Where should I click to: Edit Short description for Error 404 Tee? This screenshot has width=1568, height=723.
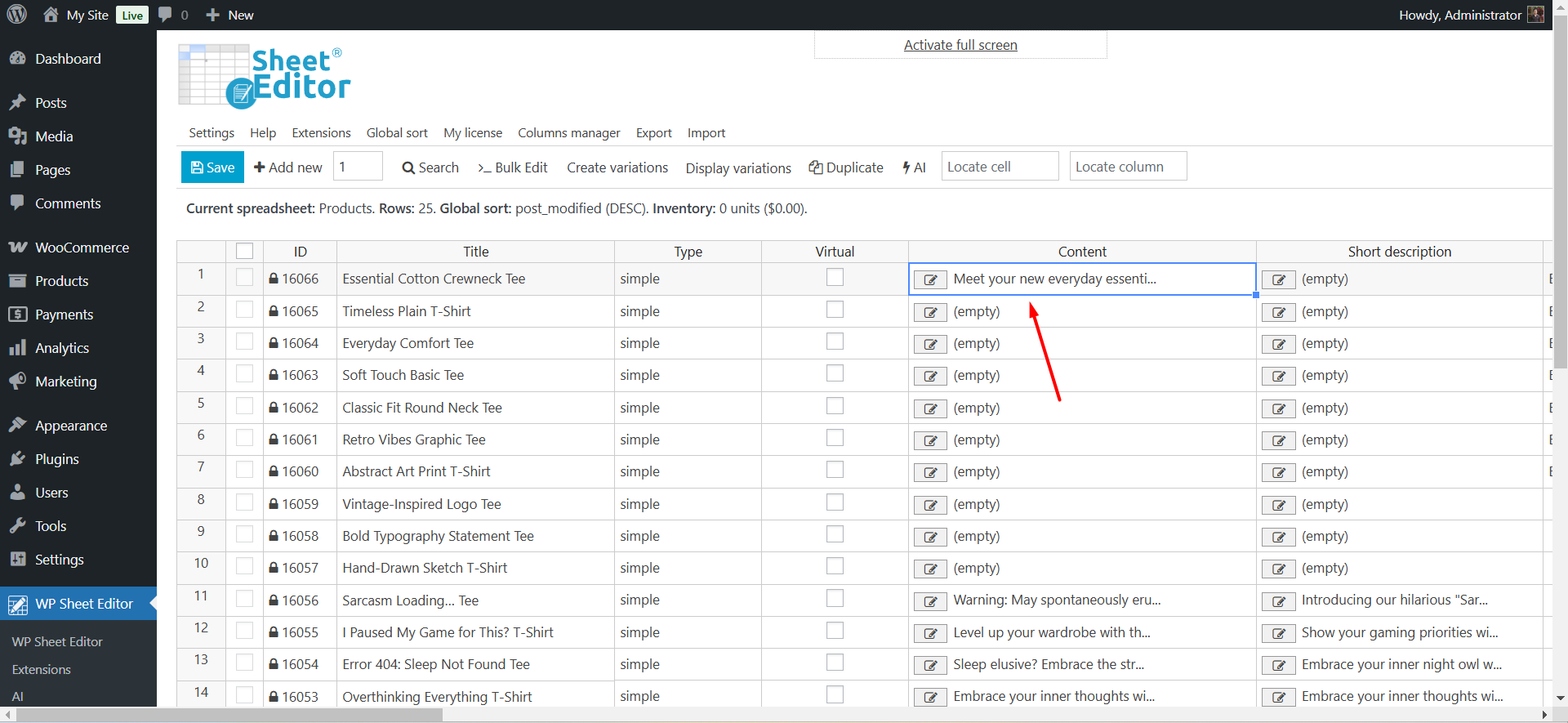point(1279,665)
